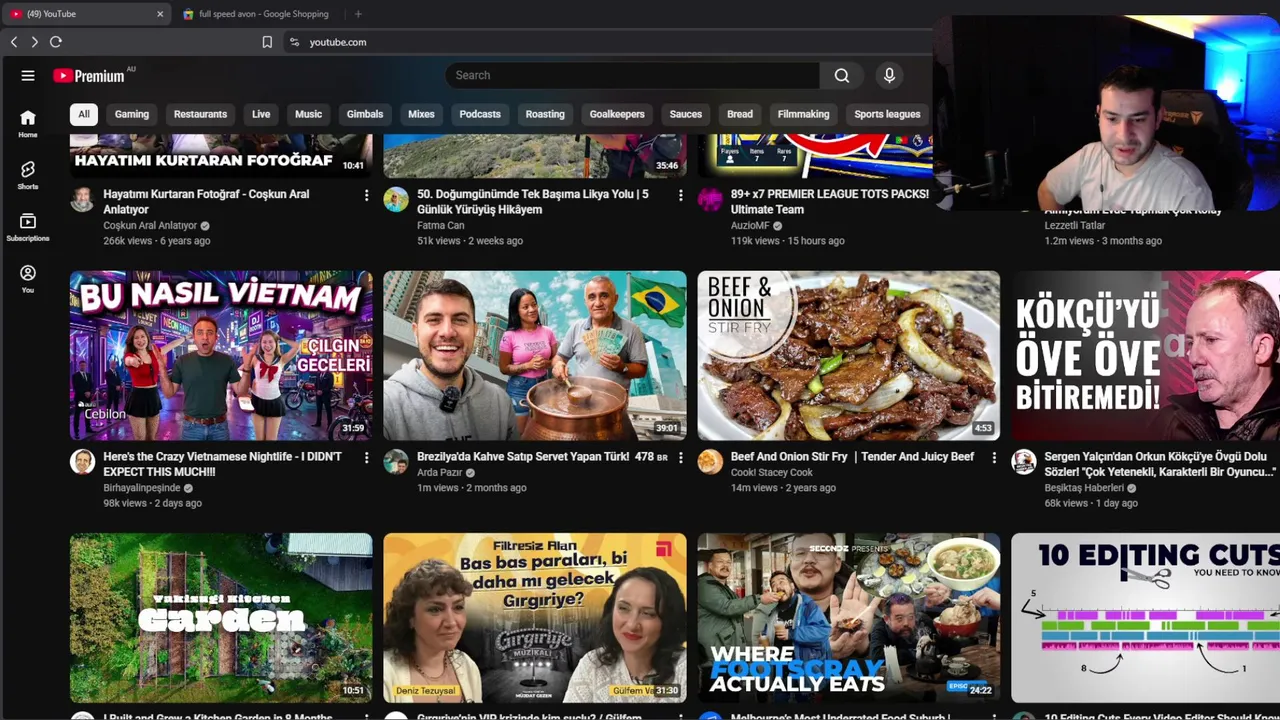Image resolution: width=1280 pixels, height=720 pixels.
Task: Open the Kitchen Garden video thumbnail
Action: click(221, 618)
